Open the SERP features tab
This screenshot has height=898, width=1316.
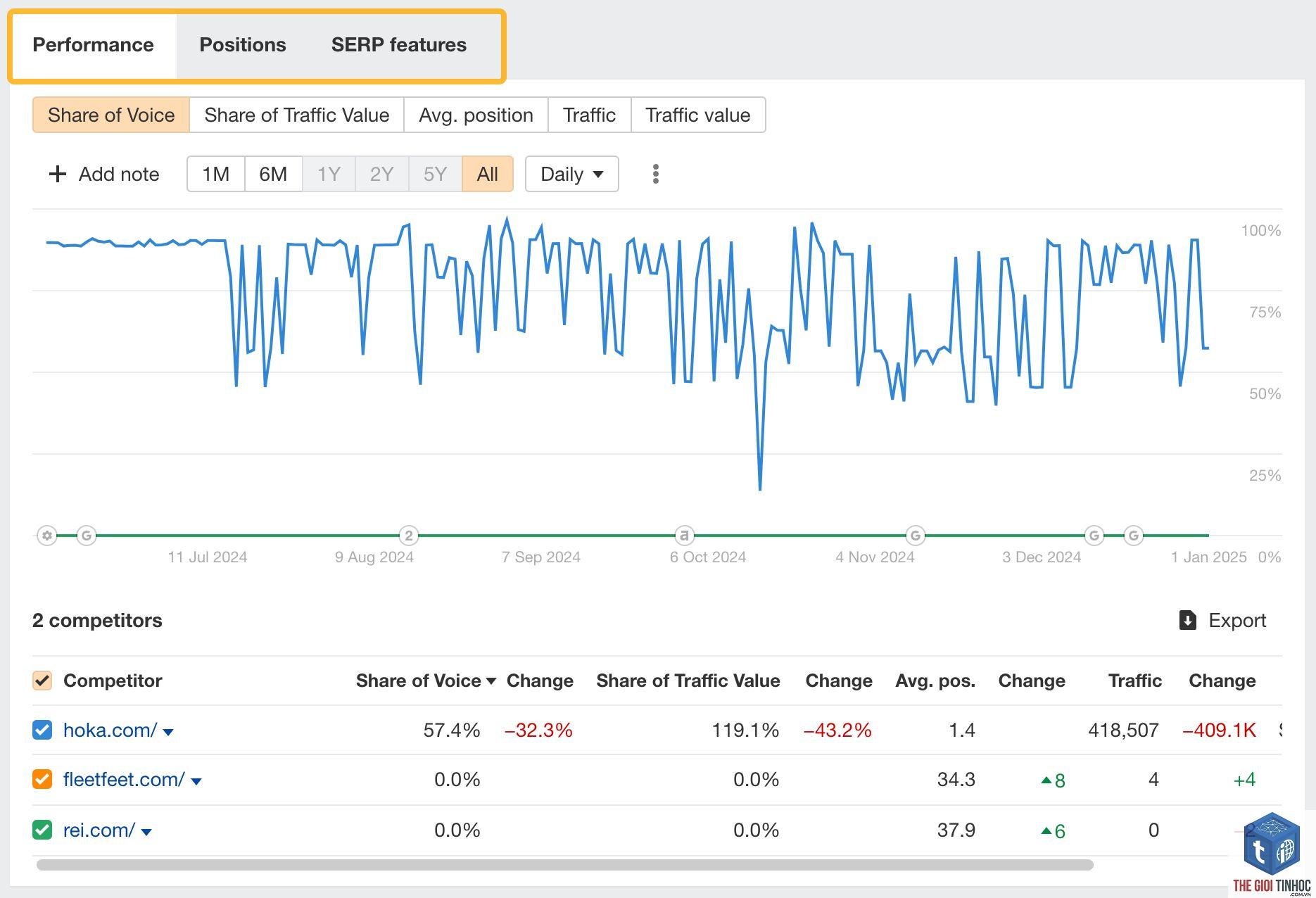(x=399, y=45)
